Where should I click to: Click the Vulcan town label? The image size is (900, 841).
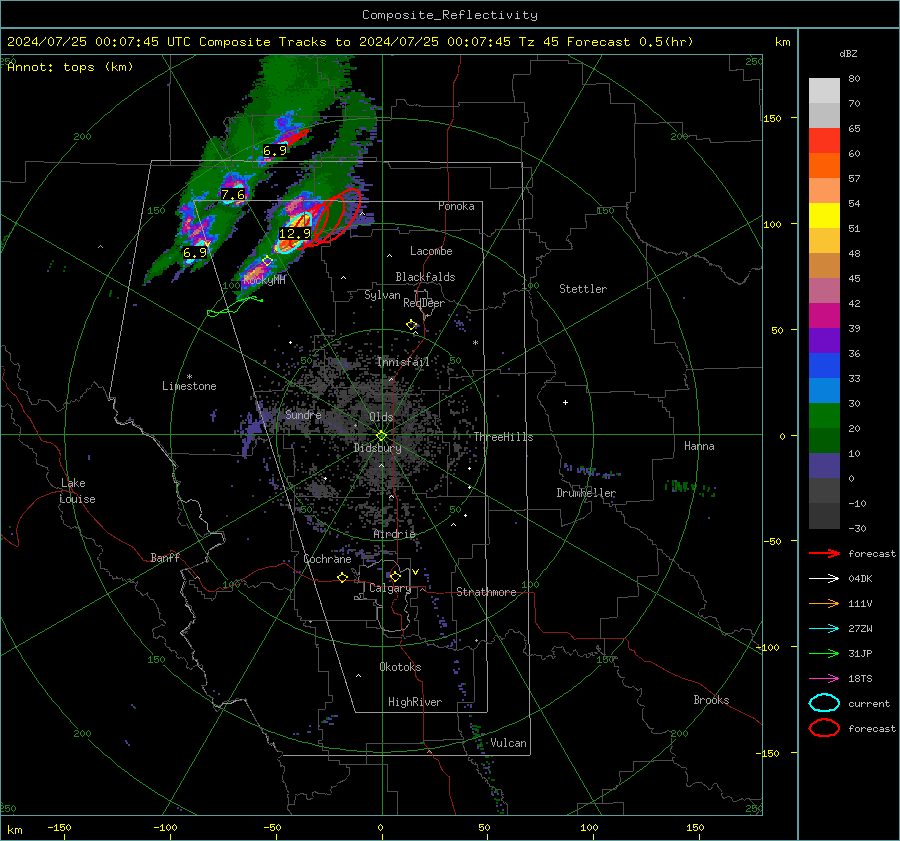coord(508,743)
